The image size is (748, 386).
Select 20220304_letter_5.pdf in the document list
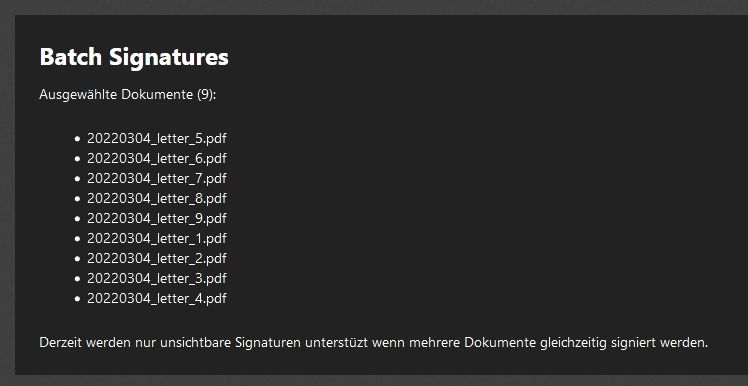point(156,139)
